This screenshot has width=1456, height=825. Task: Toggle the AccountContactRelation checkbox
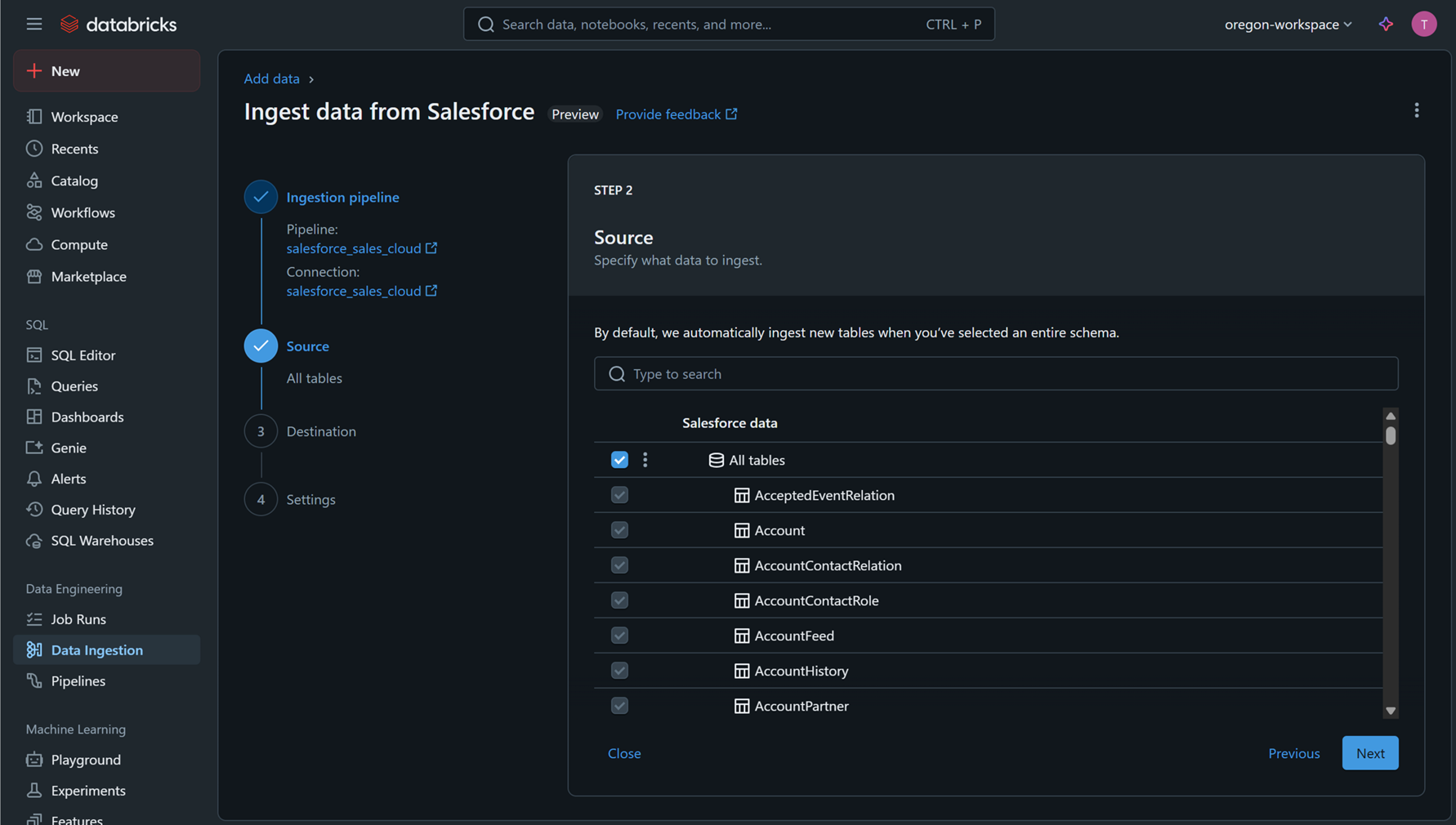point(619,565)
